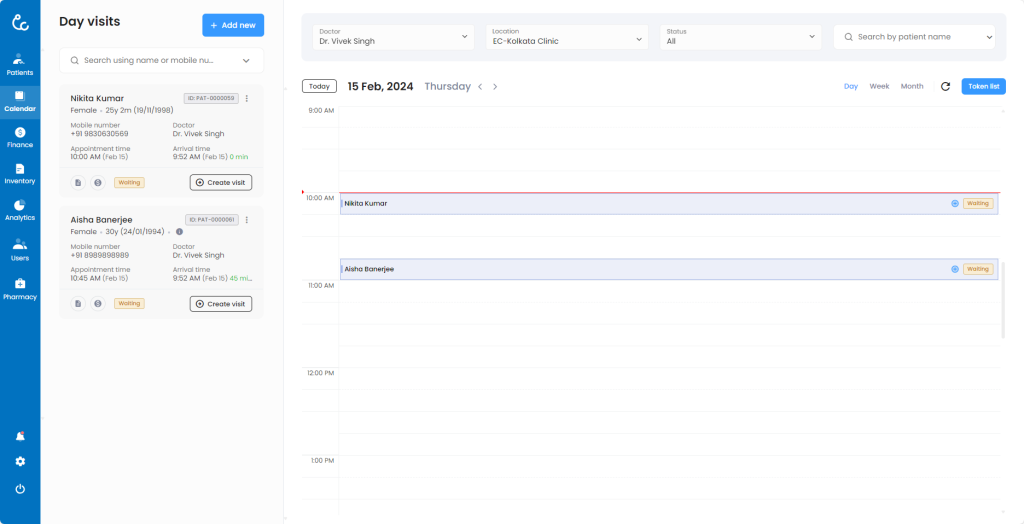The height and width of the screenshot is (524, 1024).
Task: Click Create visit for Aisha Banerjee
Action: pos(221,304)
